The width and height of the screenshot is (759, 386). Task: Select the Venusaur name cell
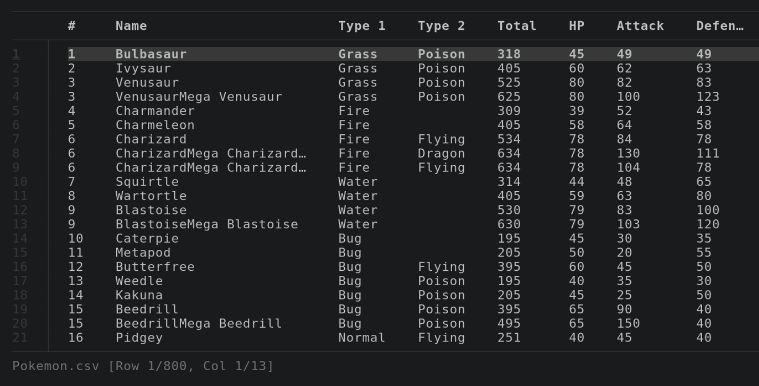tap(147, 82)
